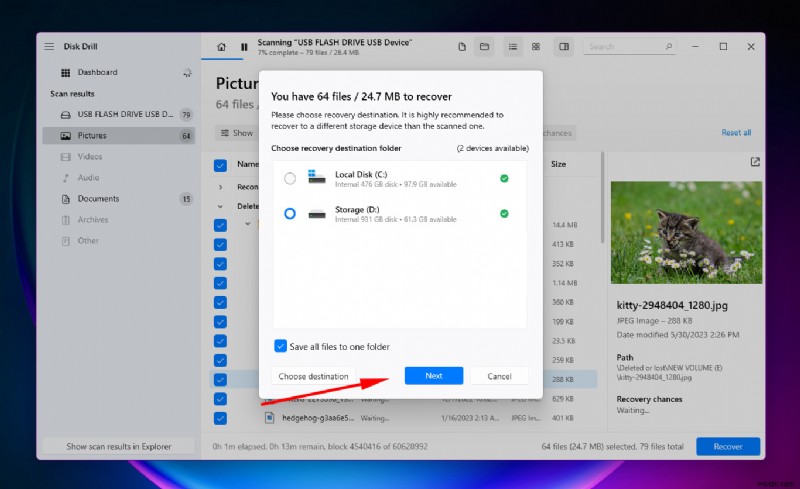Image resolution: width=800 pixels, height=489 pixels.
Task: Click the folder view icon in toolbar
Action: coord(484,46)
